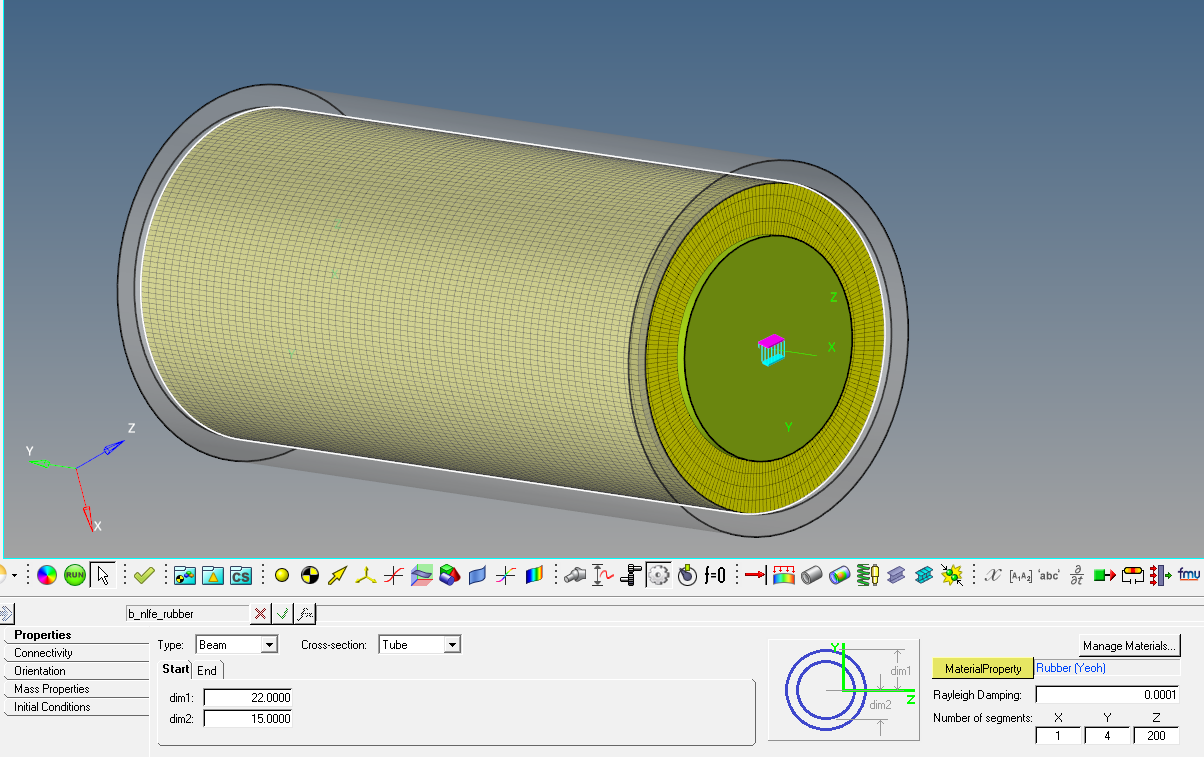This screenshot has width=1204, height=757.
Task: Select the black-yellow Bodies icon
Action: click(310, 575)
